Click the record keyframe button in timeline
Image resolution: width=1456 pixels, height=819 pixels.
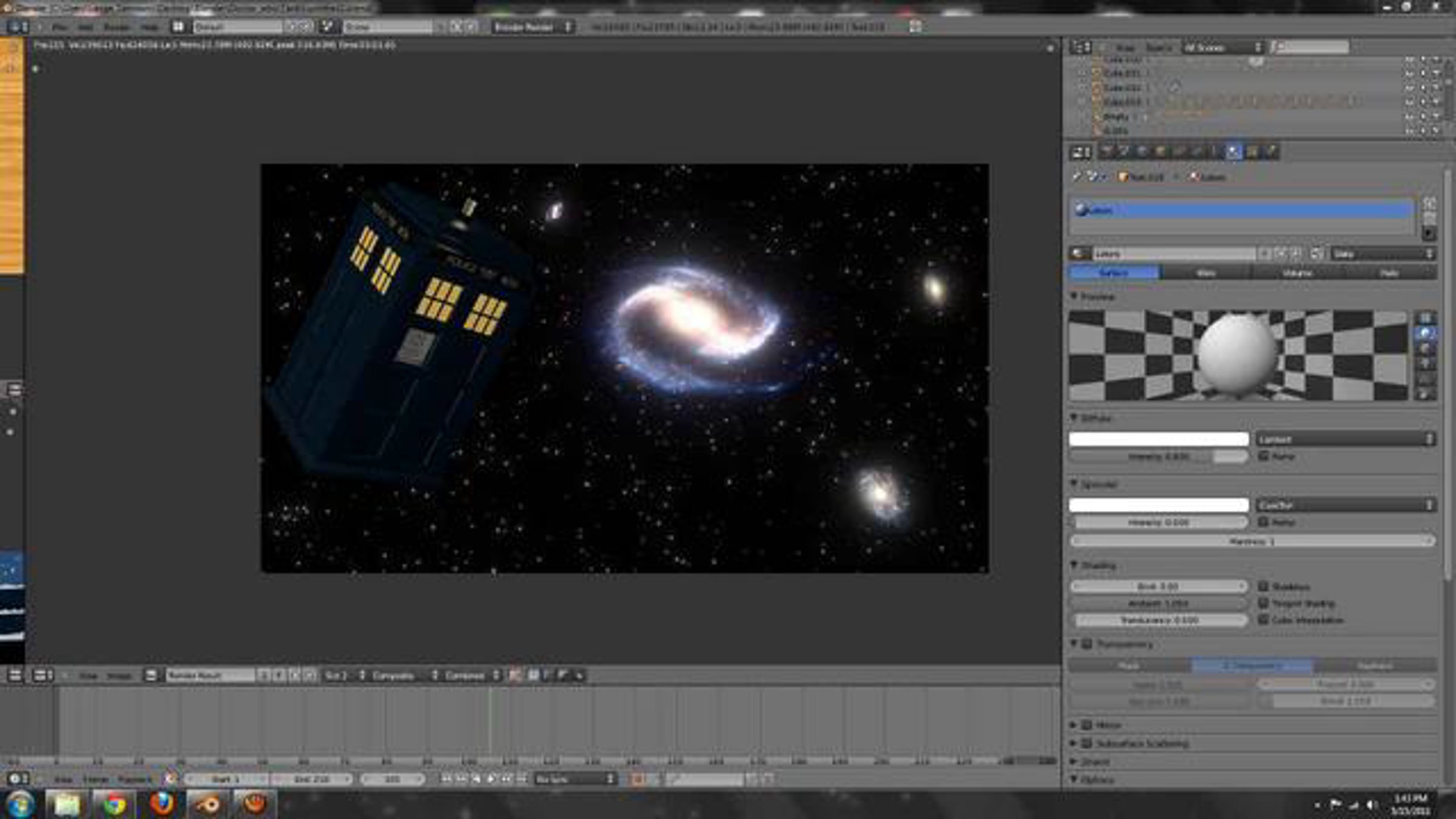pos(638,779)
